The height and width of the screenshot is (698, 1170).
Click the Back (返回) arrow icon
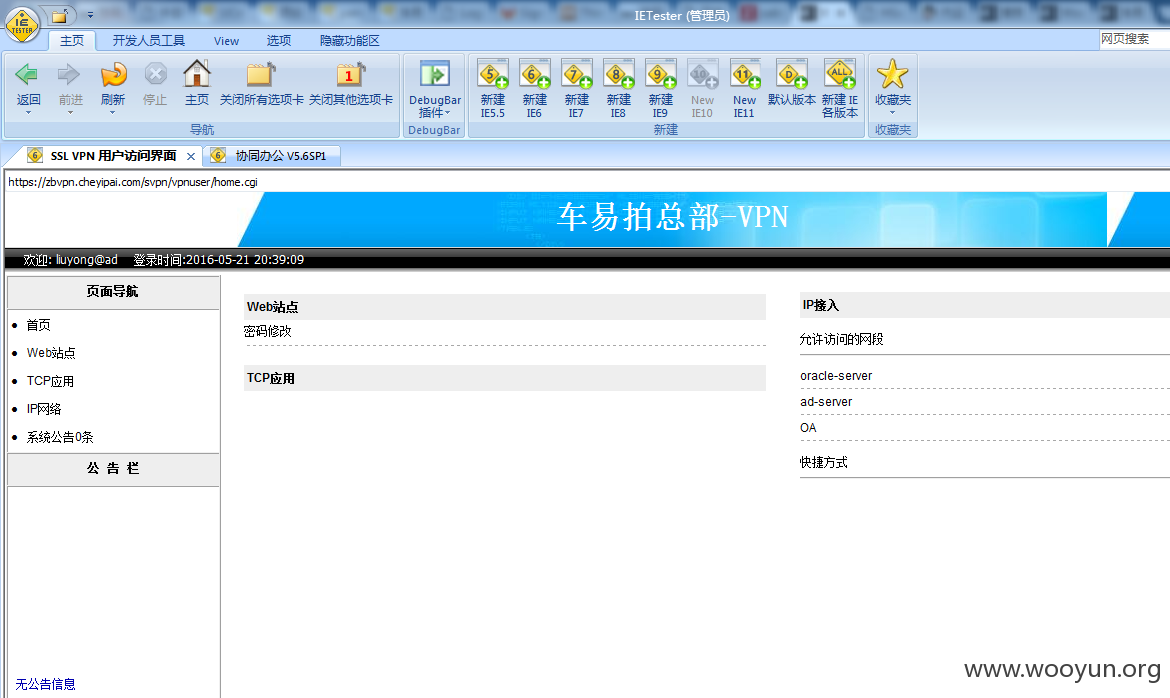[x=27, y=74]
